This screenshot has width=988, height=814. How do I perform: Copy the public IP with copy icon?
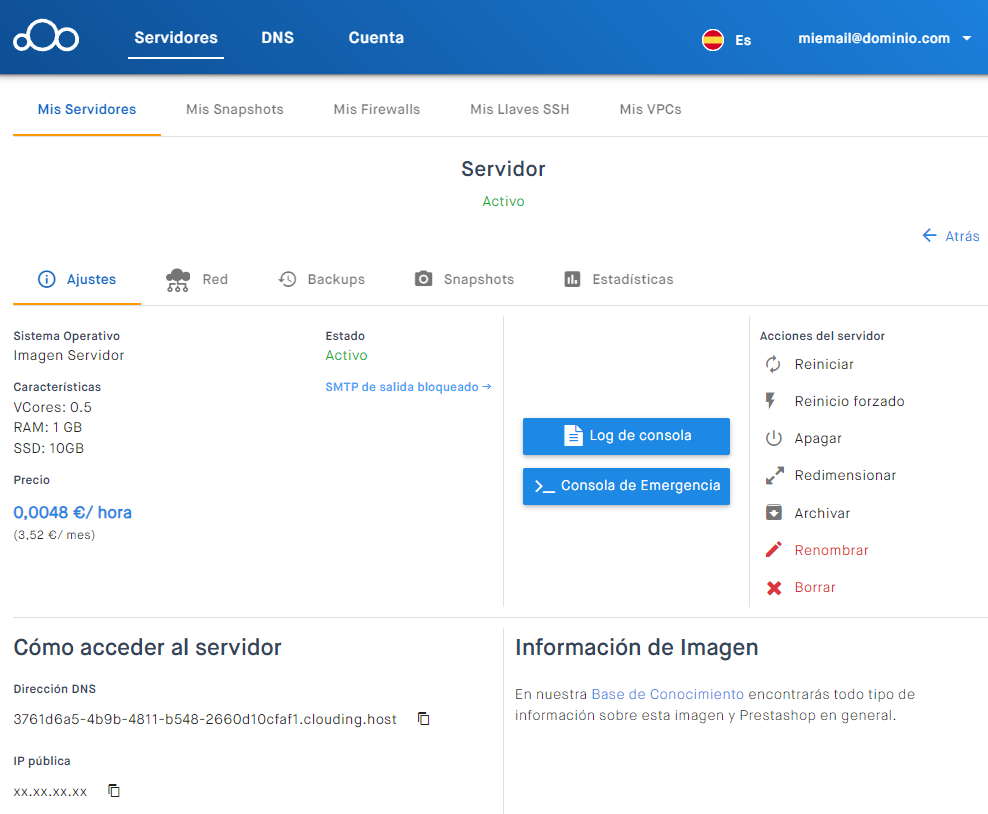tap(114, 791)
